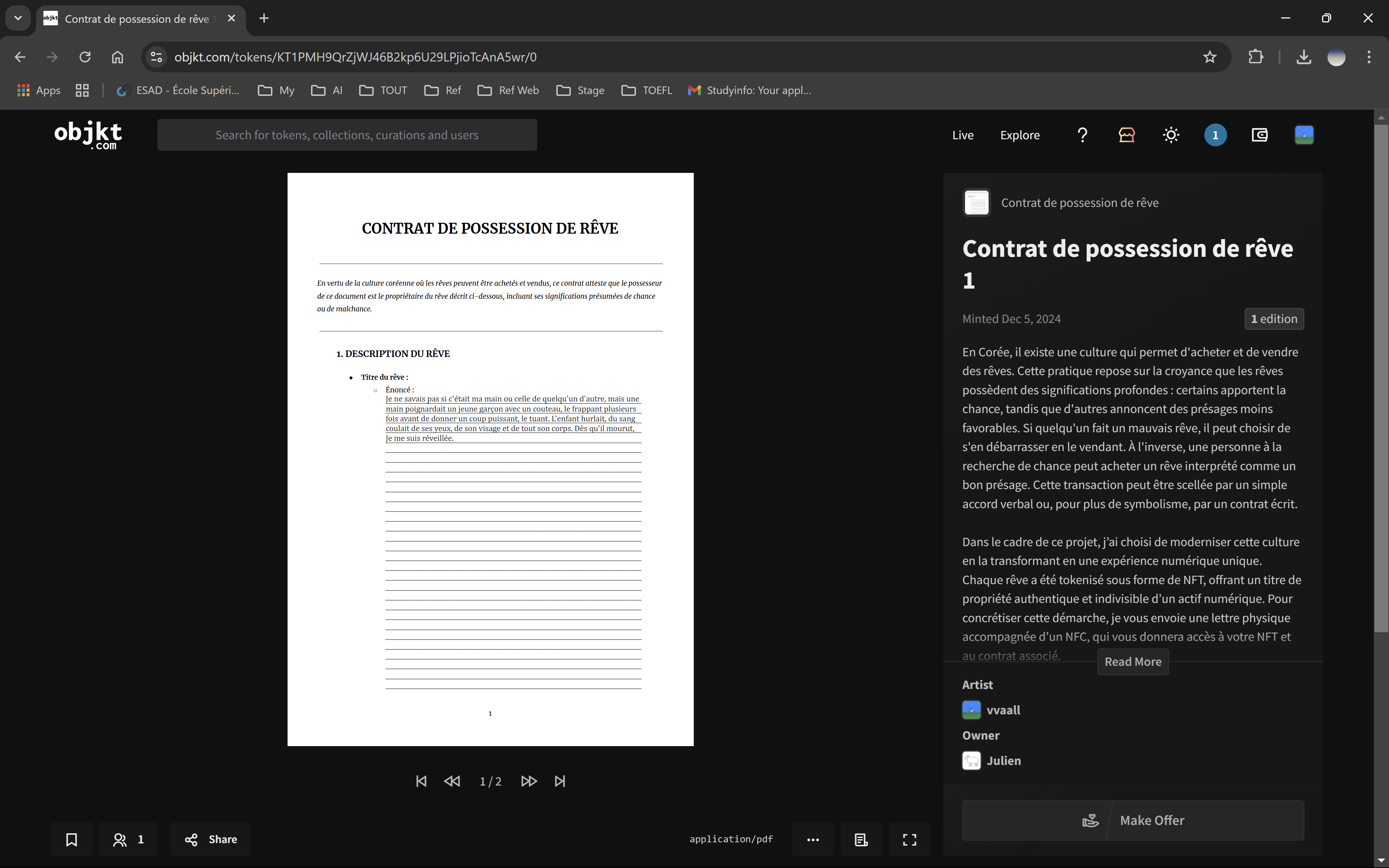Toggle bookmark to save this token

coord(71,839)
